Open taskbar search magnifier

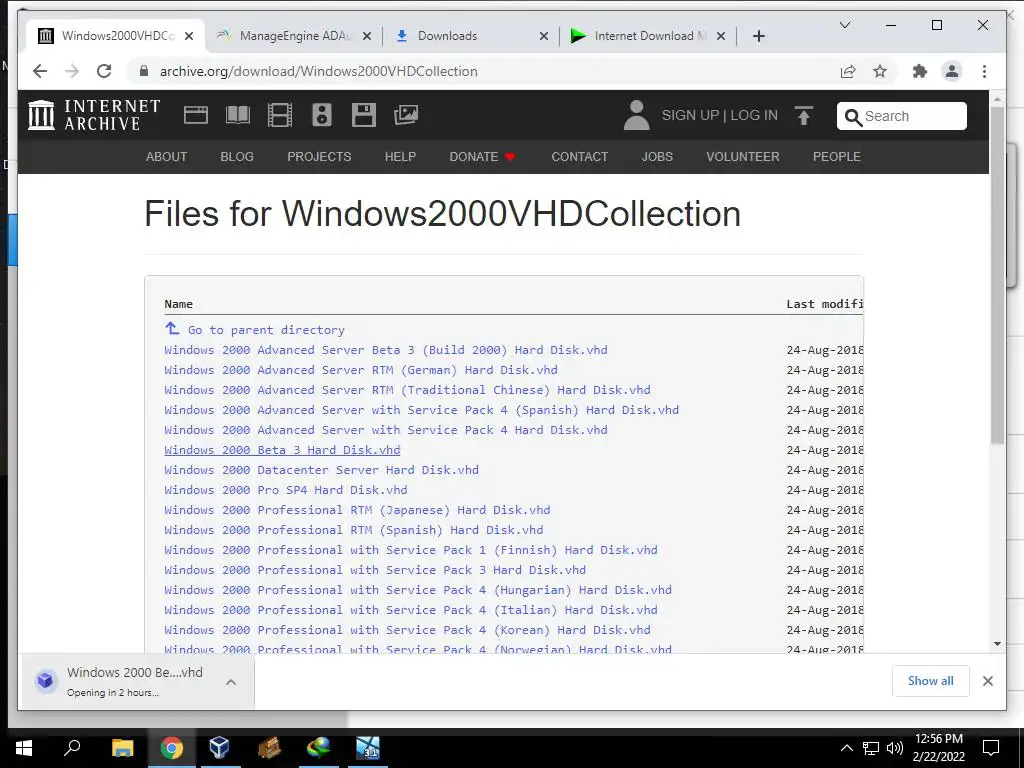pos(72,748)
